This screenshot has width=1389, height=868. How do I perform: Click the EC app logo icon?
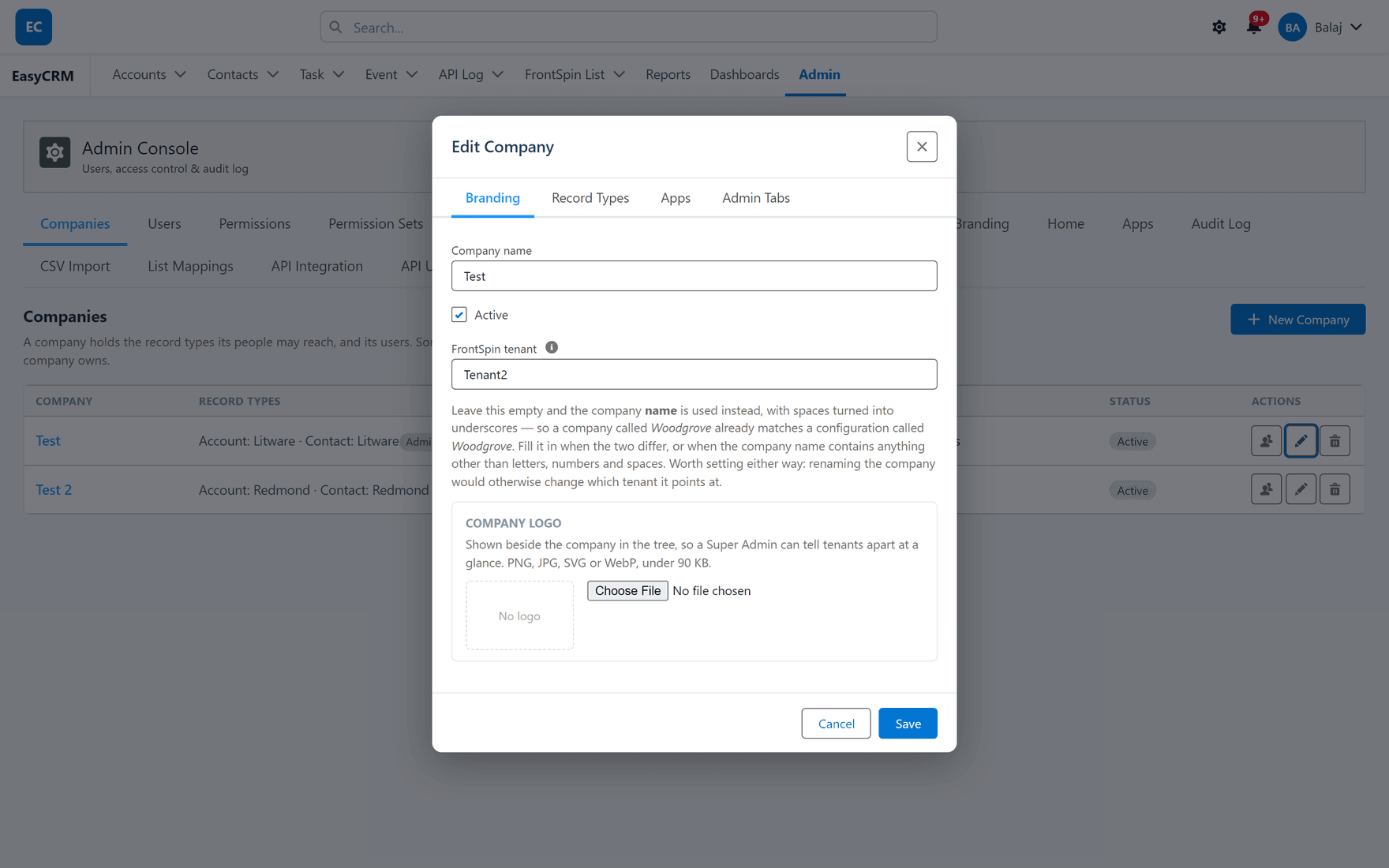tap(34, 27)
